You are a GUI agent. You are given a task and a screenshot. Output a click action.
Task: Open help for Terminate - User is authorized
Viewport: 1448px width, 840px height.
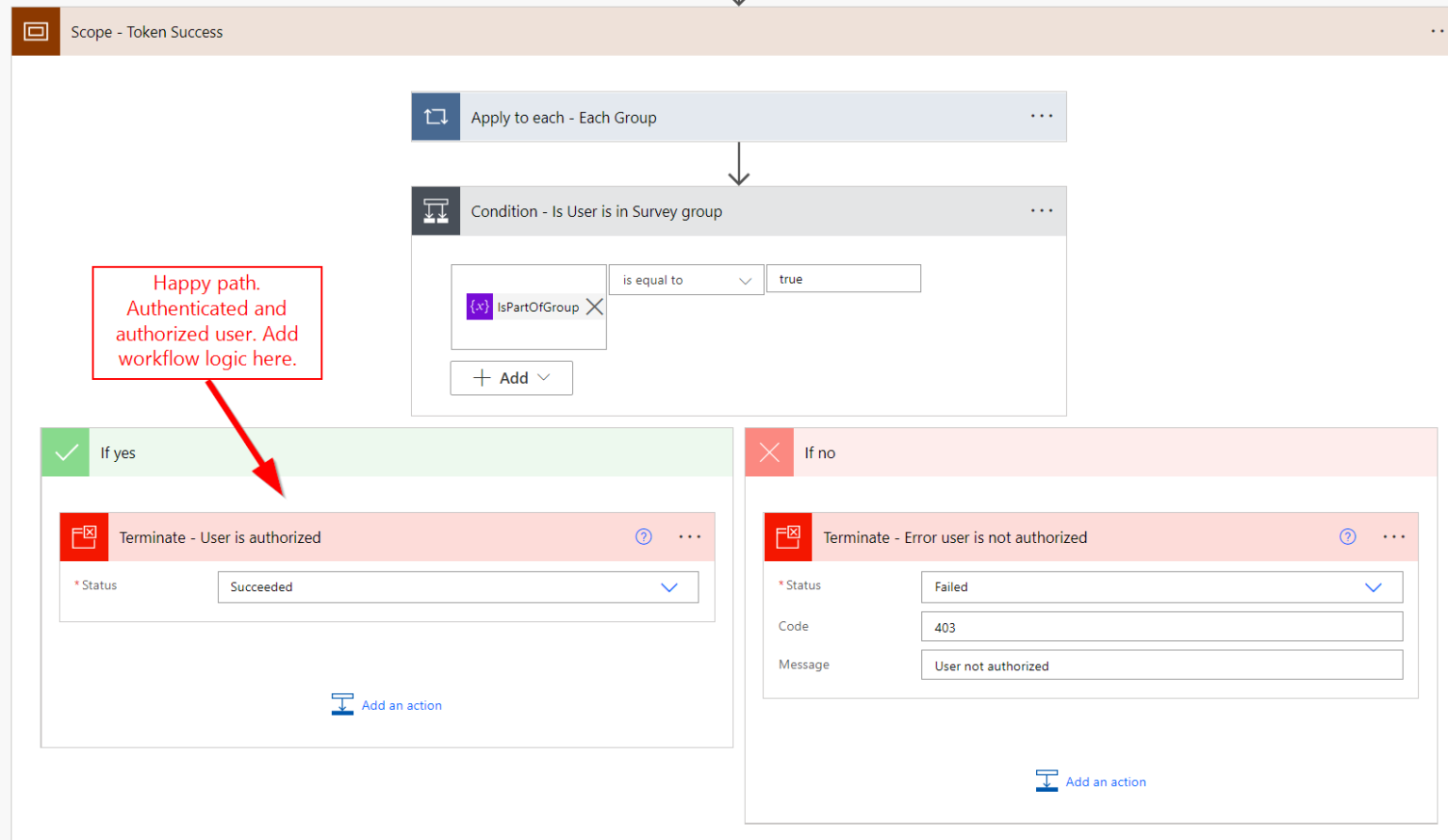point(644,536)
